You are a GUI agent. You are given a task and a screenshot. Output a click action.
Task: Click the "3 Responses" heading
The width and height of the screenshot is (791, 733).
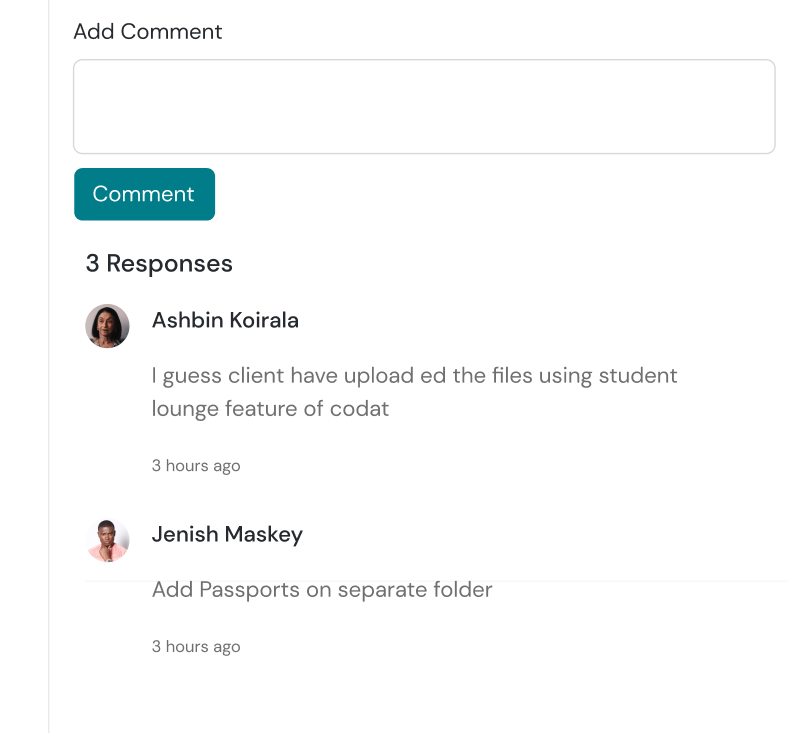point(159,263)
